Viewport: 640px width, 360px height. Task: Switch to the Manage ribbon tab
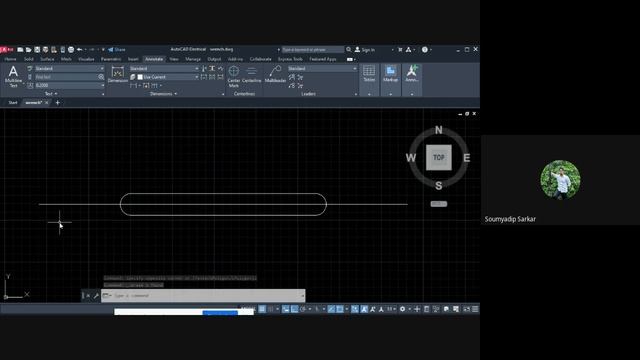click(x=193, y=59)
